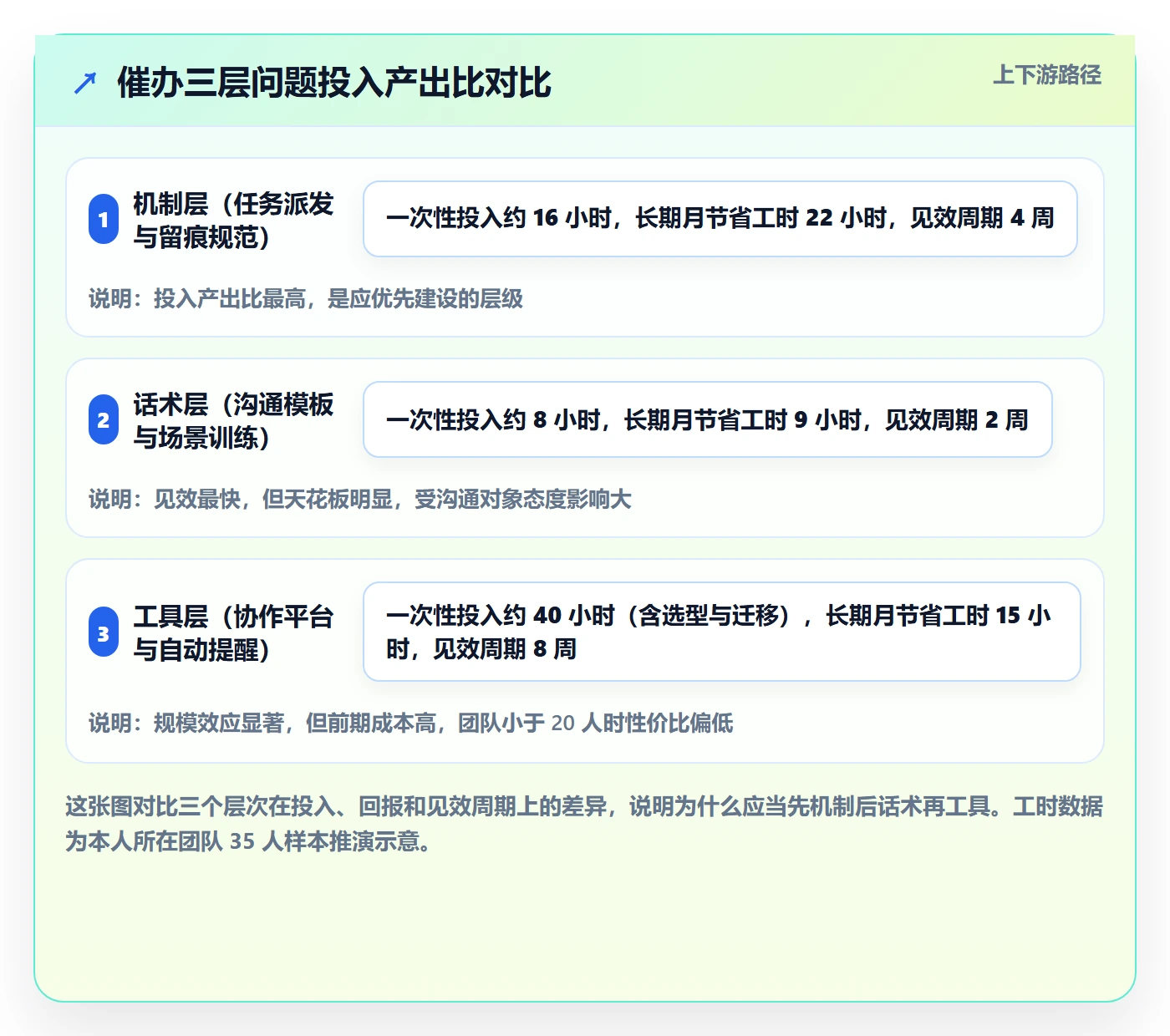Click the number 1 step badge
Image resolution: width=1170 pixels, height=1036 pixels.
[104, 220]
